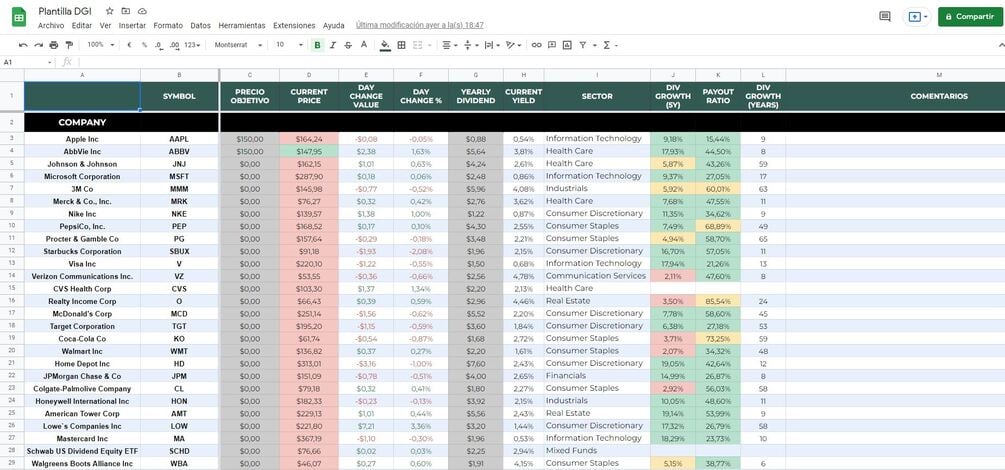Decrease decimal places
The image size is (1005, 470).
pyautogui.click(x=158, y=45)
